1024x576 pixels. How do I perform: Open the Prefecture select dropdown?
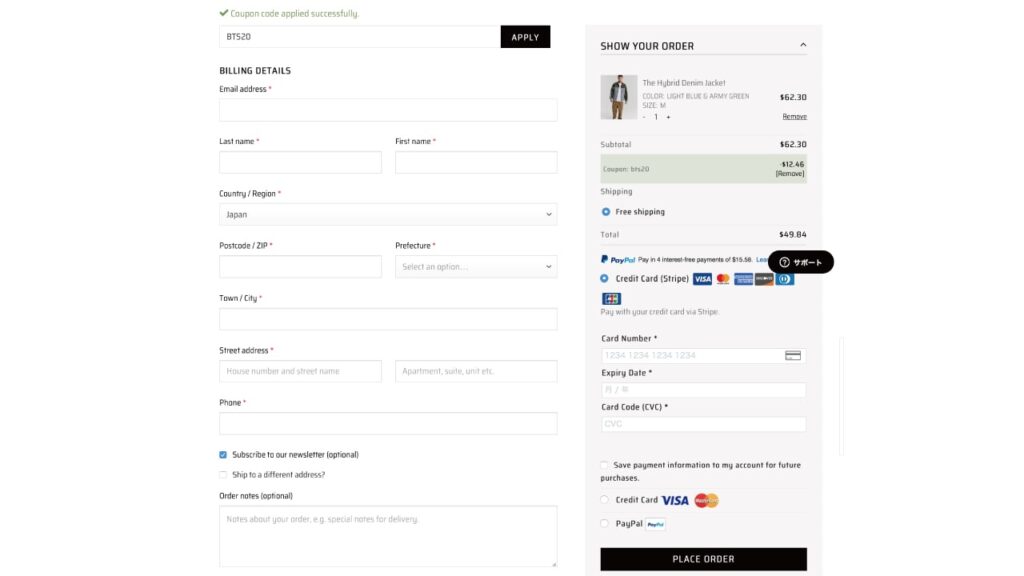[x=476, y=266]
